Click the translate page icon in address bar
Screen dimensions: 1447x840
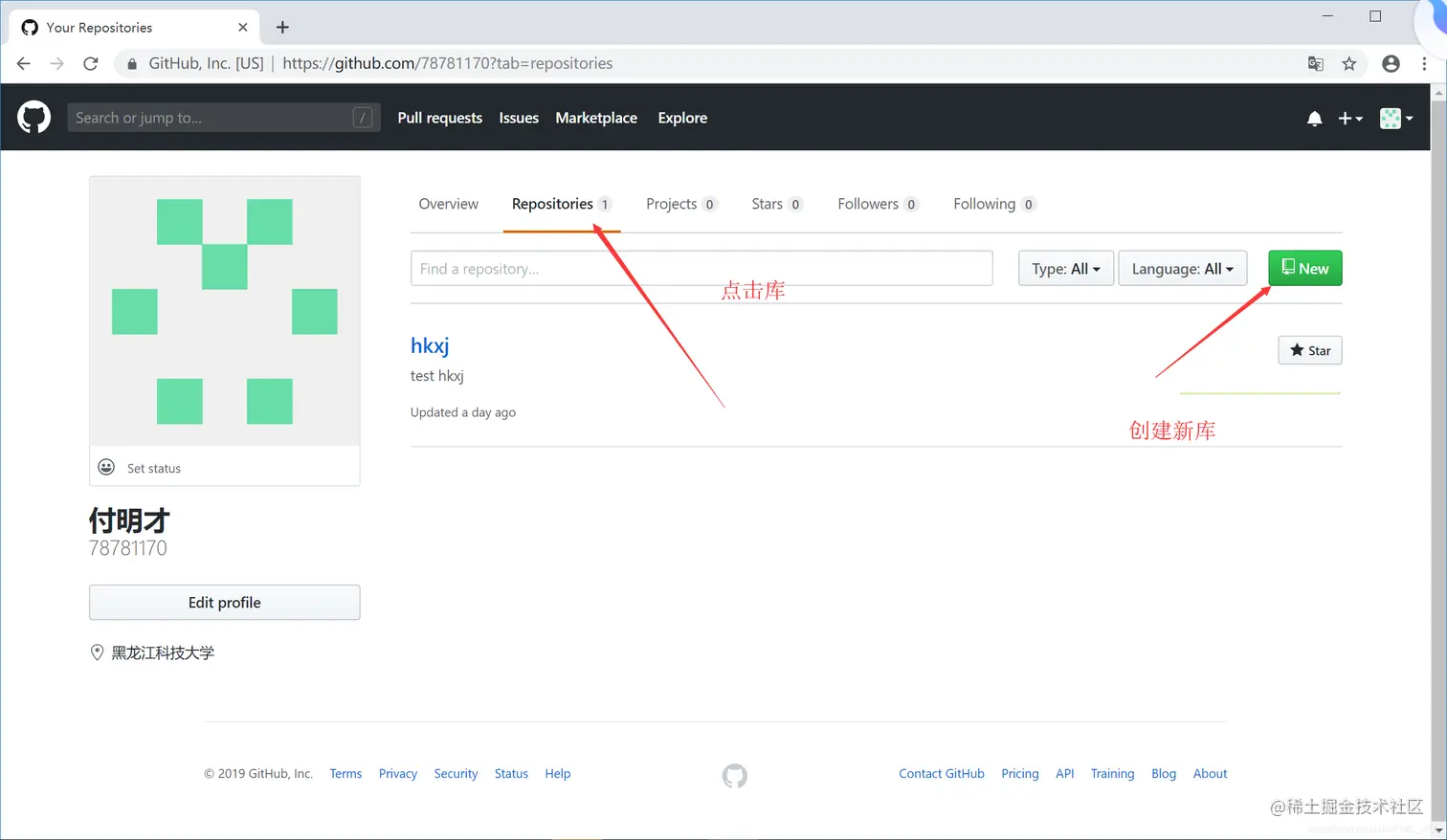1316,63
